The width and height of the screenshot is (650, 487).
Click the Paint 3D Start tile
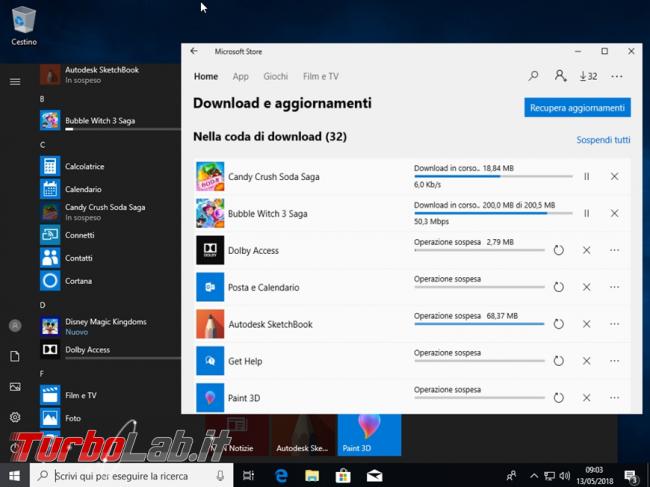[x=369, y=435]
